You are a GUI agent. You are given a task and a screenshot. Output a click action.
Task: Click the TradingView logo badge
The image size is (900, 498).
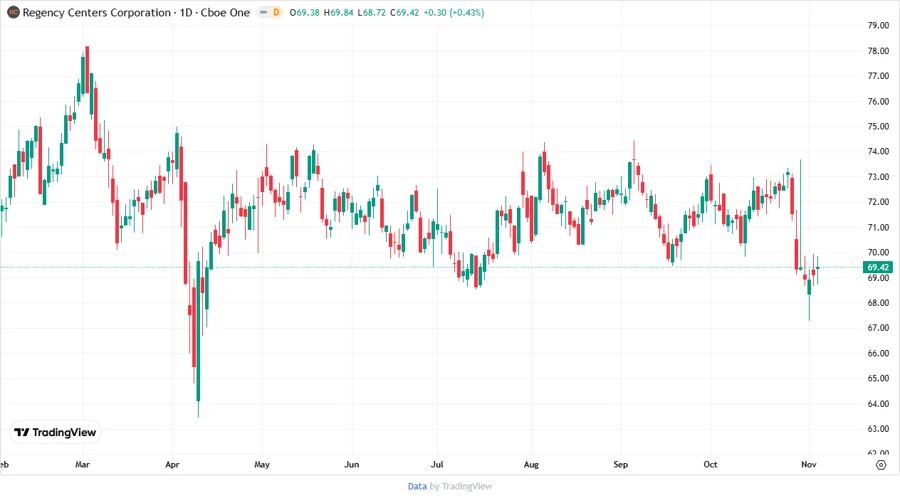click(55, 432)
